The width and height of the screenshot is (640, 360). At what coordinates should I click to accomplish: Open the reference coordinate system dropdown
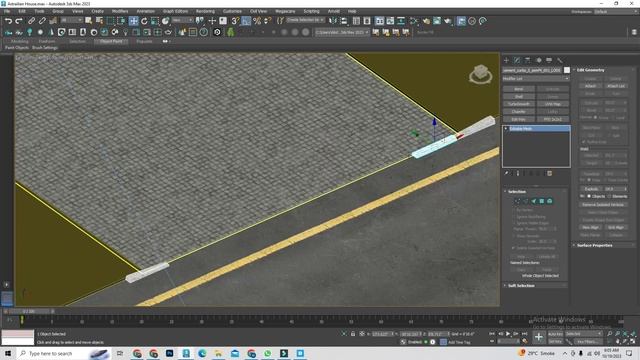[x=182, y=20]
